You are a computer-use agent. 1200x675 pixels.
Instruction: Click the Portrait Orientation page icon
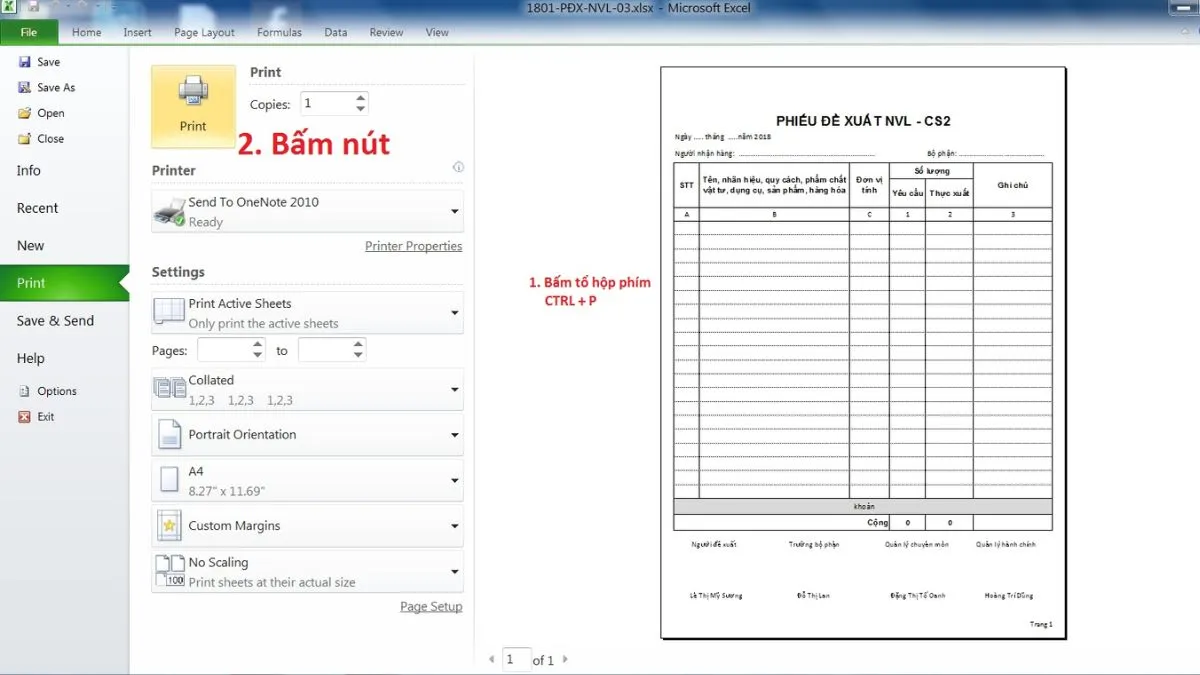coord(168,434)
